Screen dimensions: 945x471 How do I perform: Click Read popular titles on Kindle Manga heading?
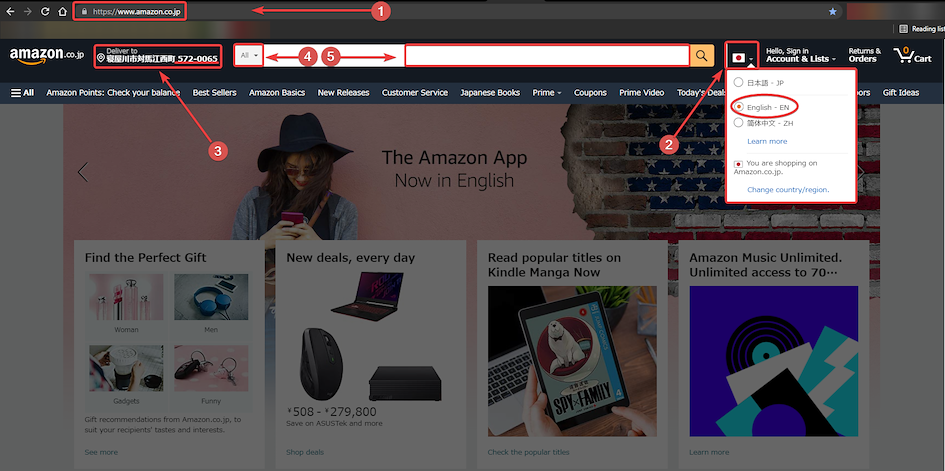pos(554,265)
